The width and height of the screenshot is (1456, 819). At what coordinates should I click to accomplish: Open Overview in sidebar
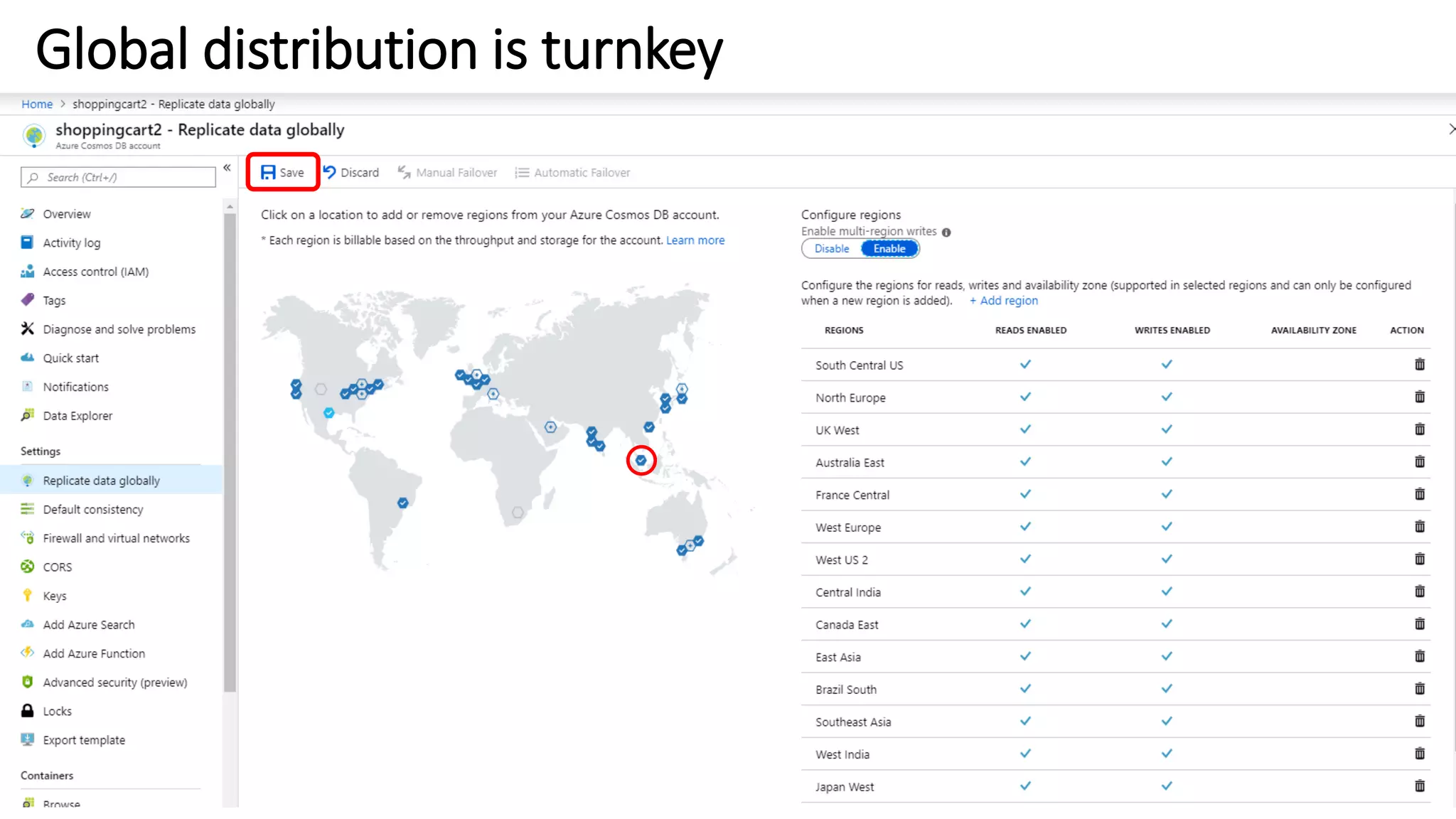67,214
